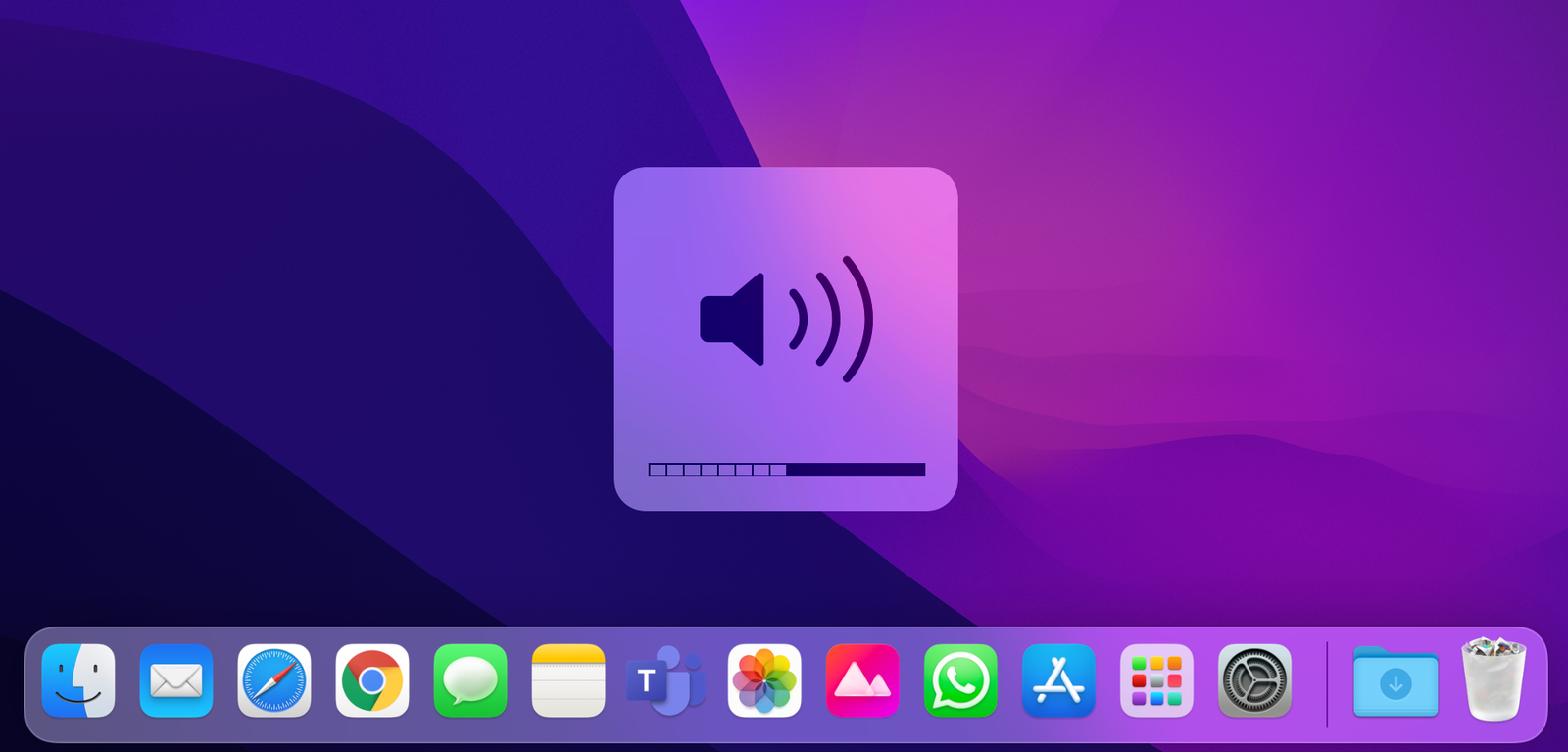Launch Microsoft Teams
Image resolution: width=1568 pixels, height=752 pixels.
tap(666, 680)
